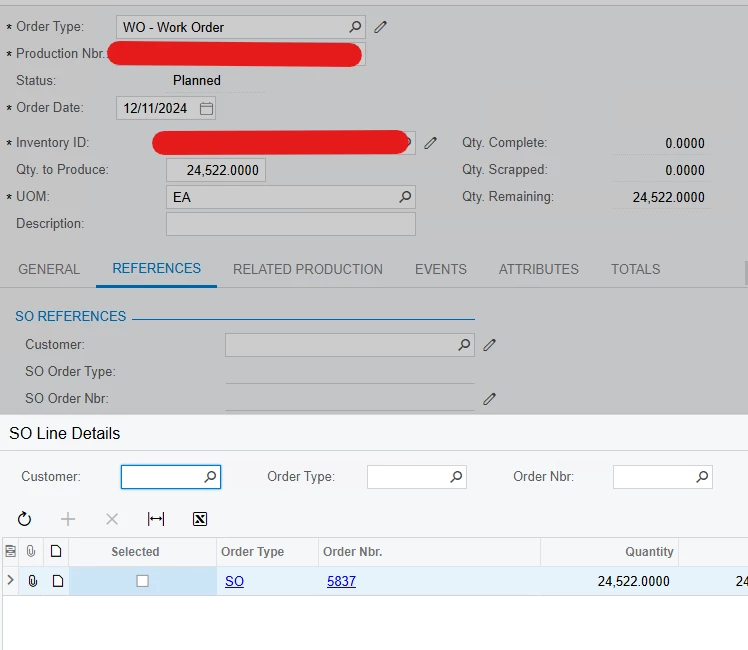Open order number 5837 link
The height and width of the screenshot is (650, 748).
341,581
